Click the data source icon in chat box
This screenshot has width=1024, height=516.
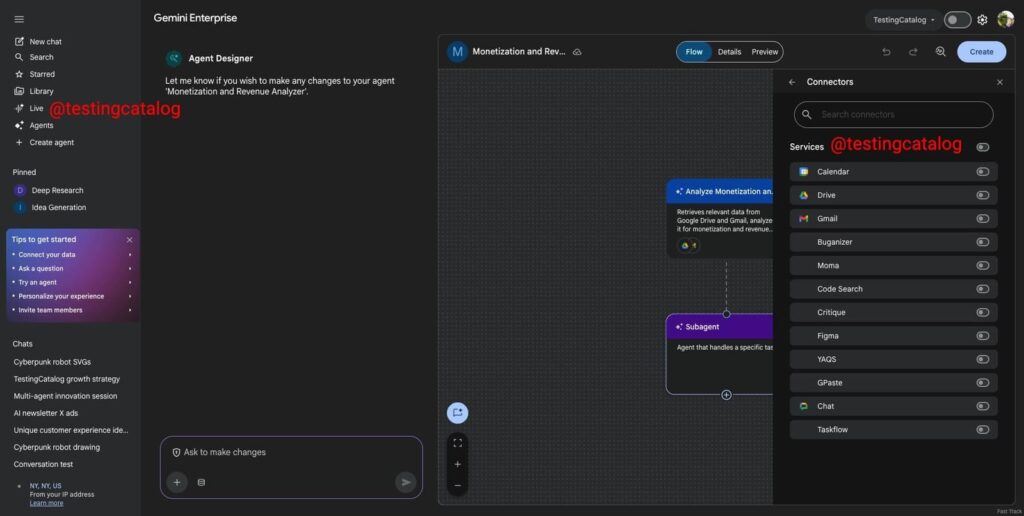[x=201, y=482]
